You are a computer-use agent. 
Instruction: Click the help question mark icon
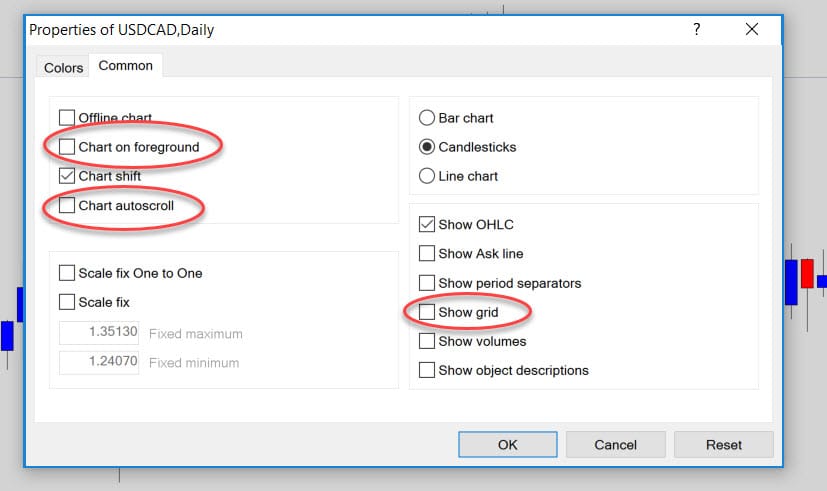696,29
